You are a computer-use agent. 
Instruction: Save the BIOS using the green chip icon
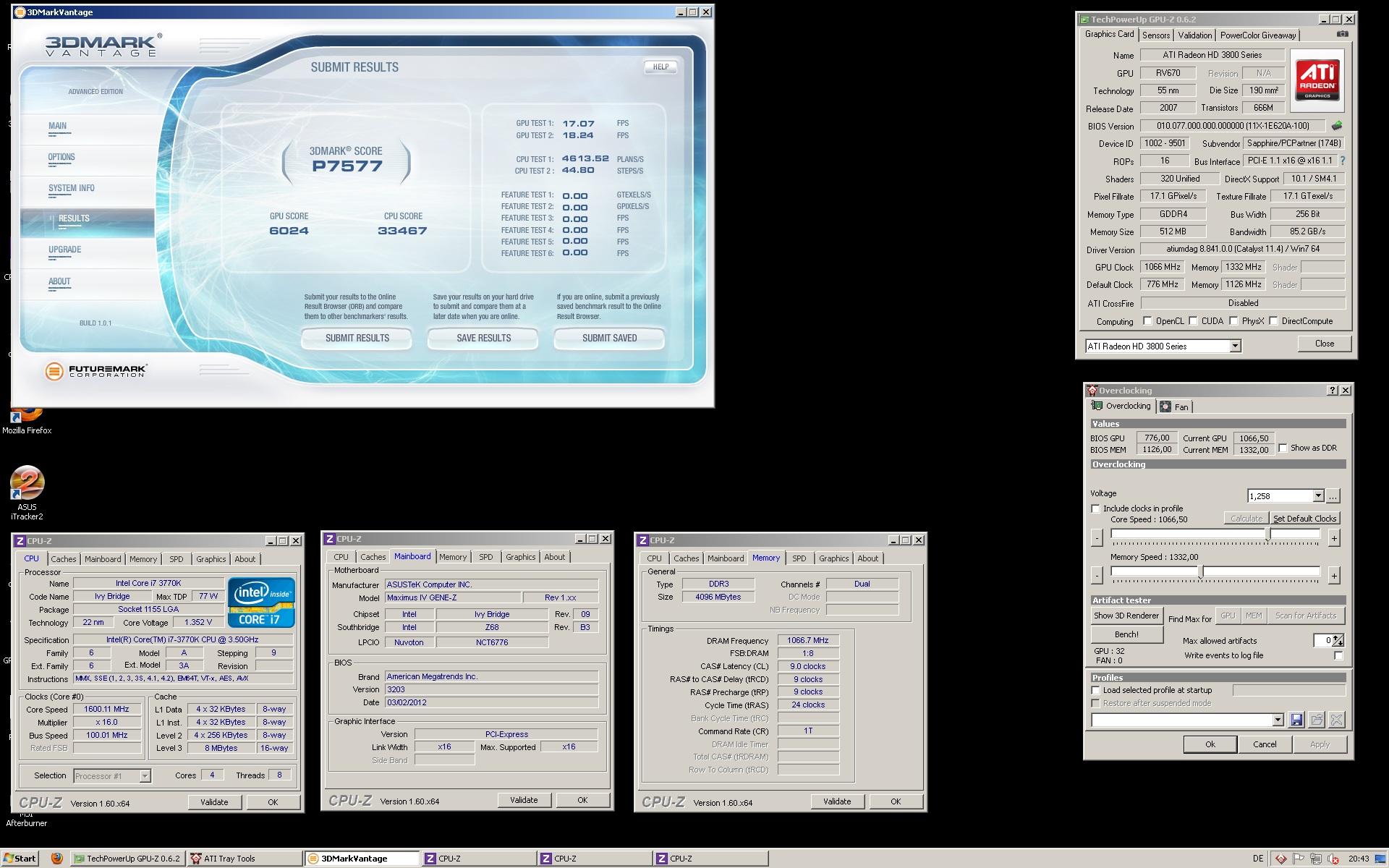[x=1337, y=126]
